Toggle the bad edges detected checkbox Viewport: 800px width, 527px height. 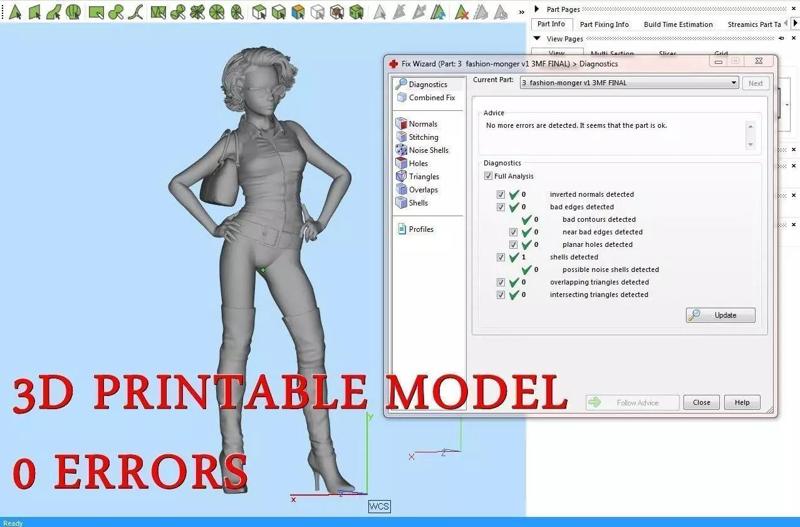[x=501, y=207]
